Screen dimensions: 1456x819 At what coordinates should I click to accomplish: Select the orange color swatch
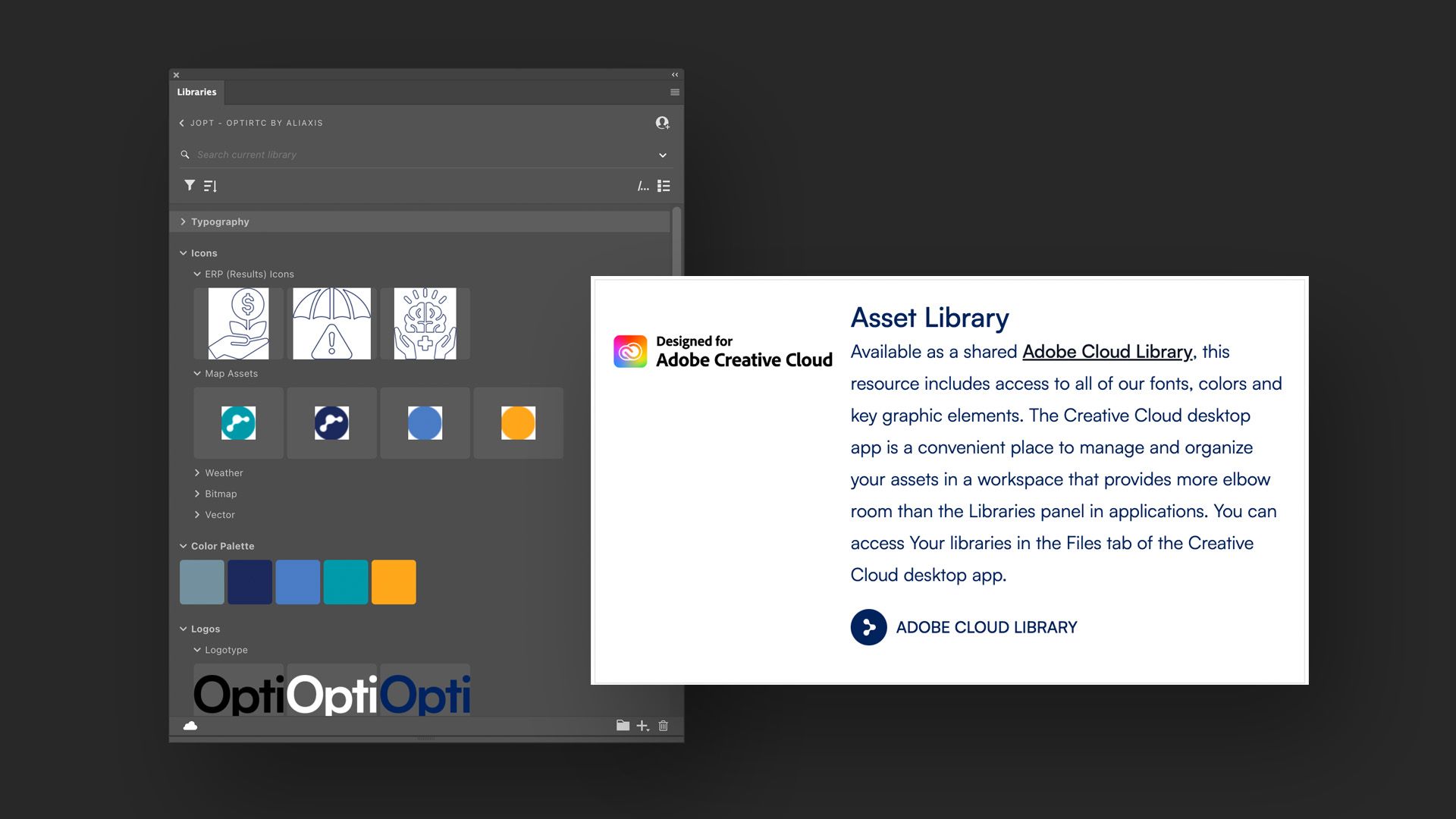pyautogui.click(x=394, y=582)
